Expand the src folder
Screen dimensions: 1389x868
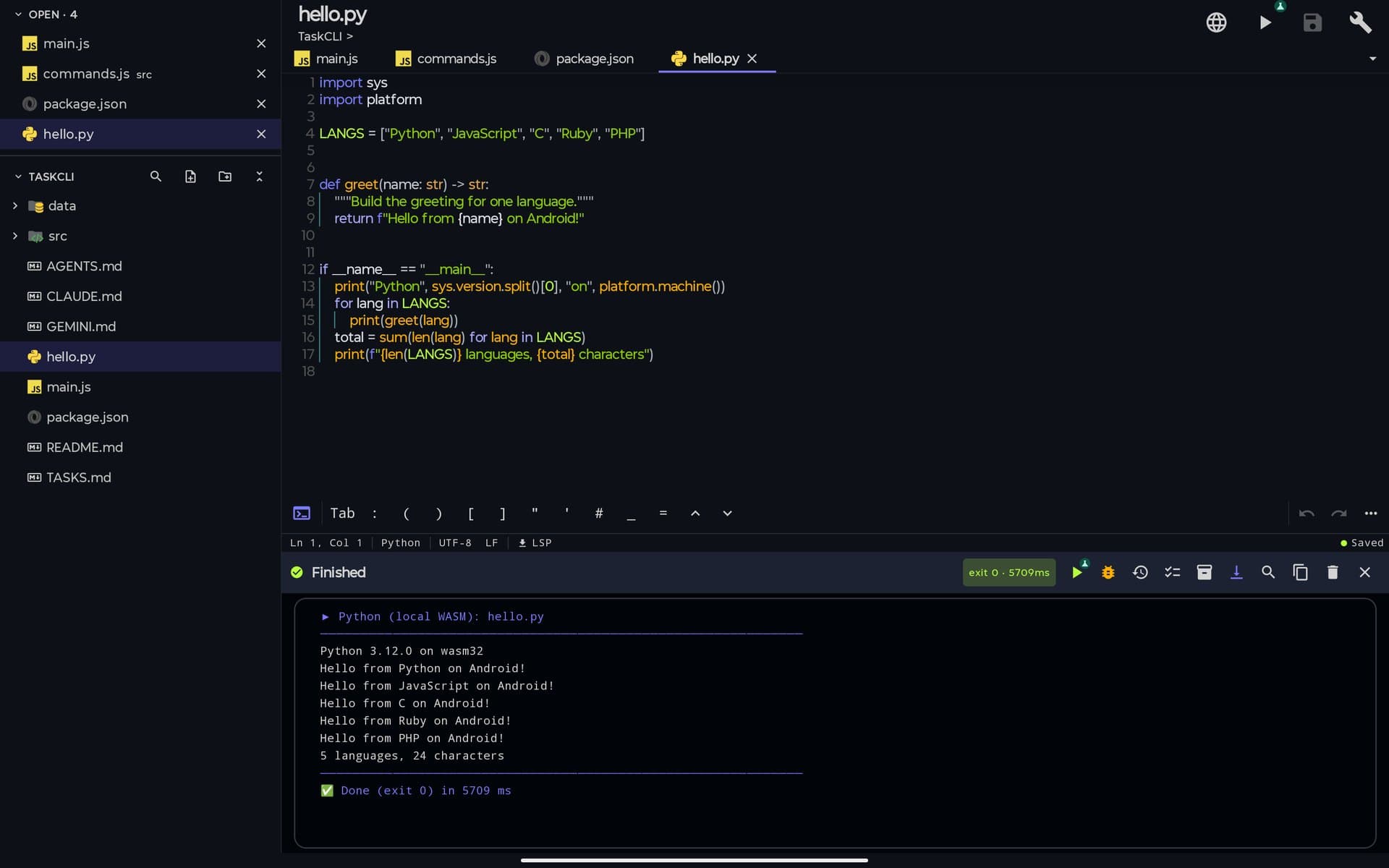coord(15,236)
